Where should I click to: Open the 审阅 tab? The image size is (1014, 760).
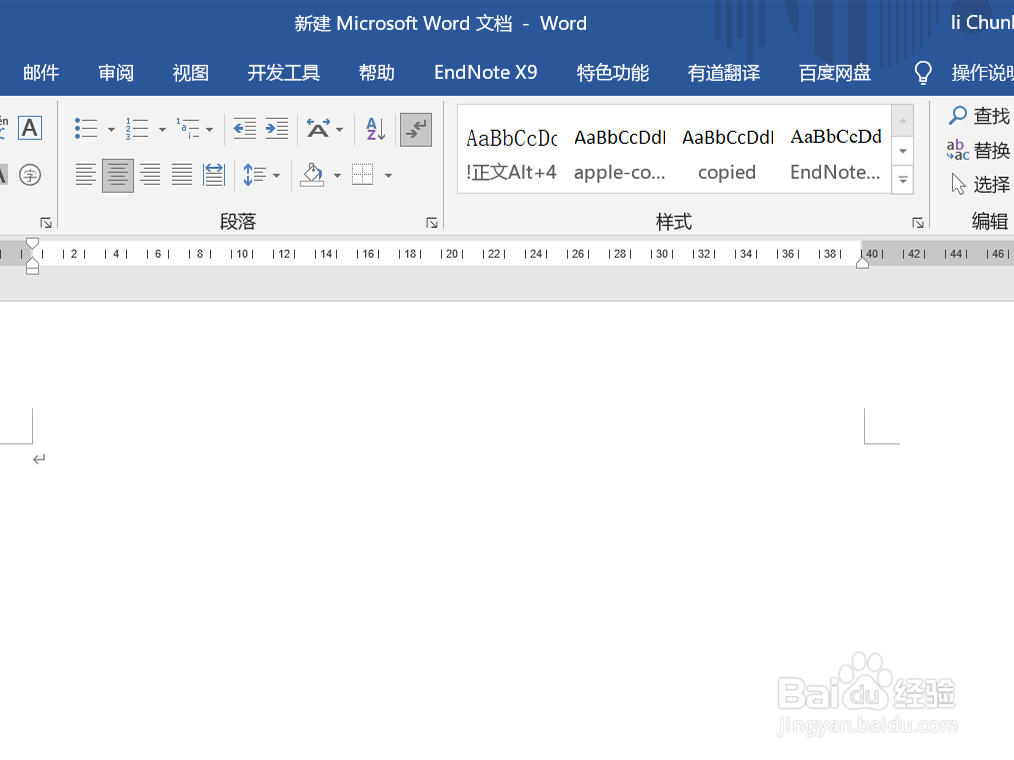(x=116, y=72)
